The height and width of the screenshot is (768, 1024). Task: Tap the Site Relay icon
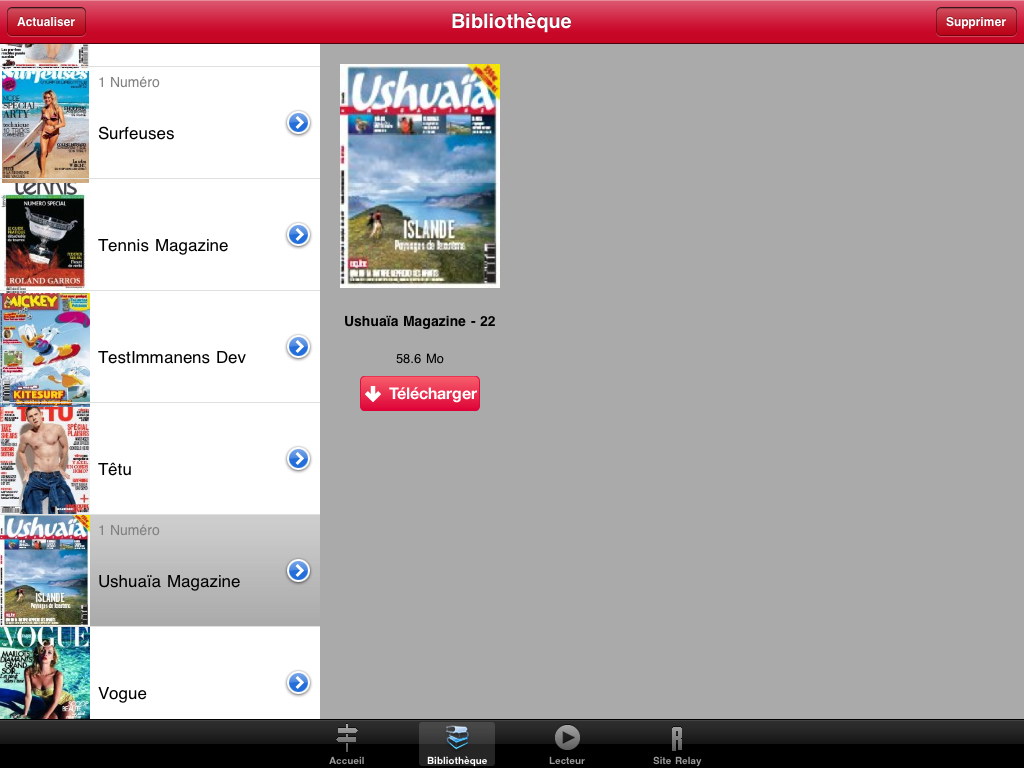coord(677,739)
